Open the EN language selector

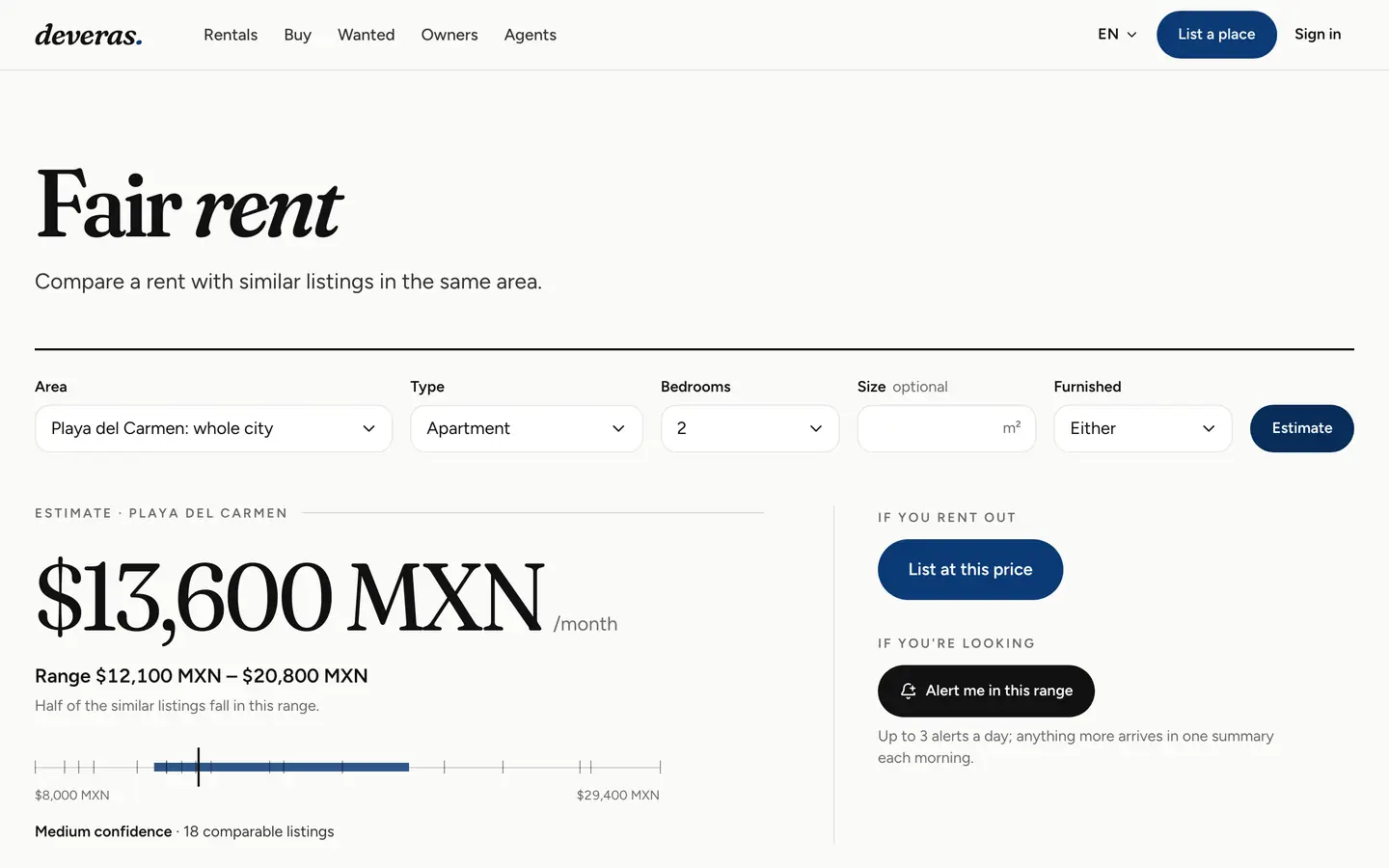coord(1117,35)
